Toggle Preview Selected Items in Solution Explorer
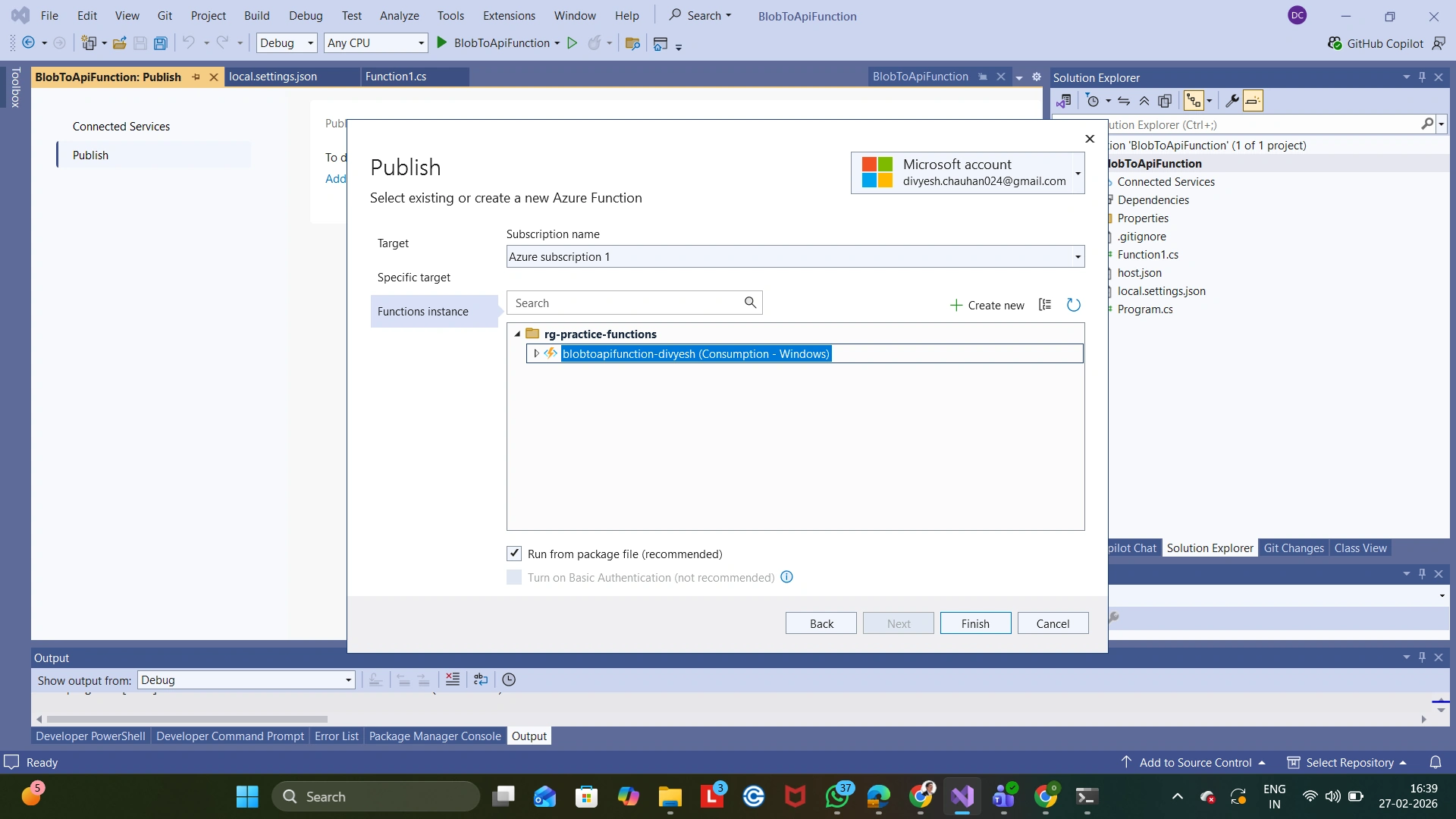The height and width of the screenshot is (819, 1456). 1253,101
